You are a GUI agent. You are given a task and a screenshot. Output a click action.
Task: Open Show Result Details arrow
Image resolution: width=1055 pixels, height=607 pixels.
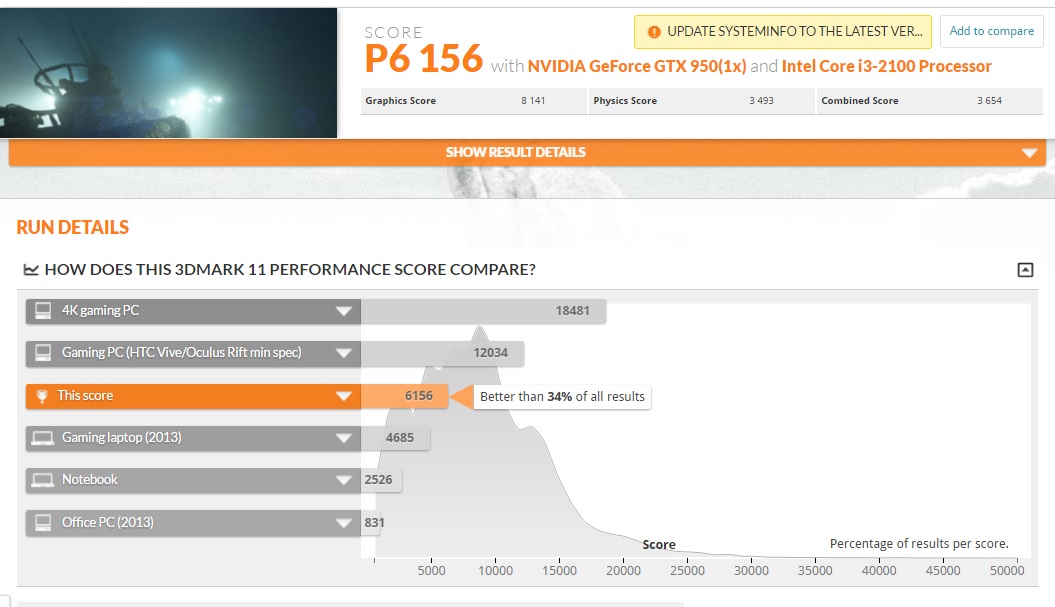tap(1029, 153)
